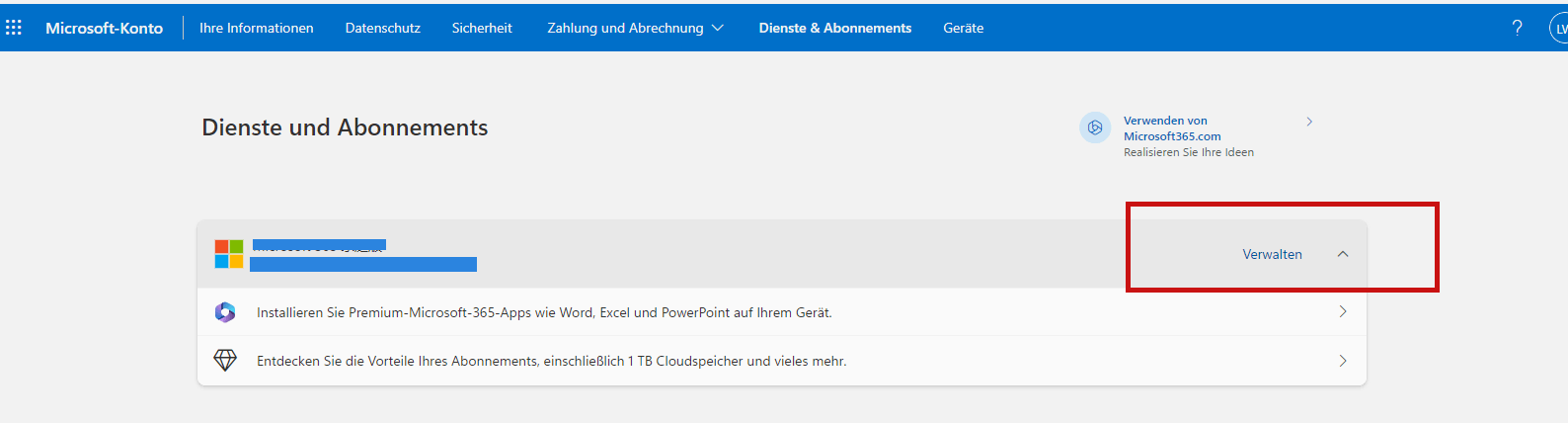The width and height of the screenshot is (1568, 423).
Task: Expand the Zahlung und Abrechnung dropdown
Action: click(635, 28)
